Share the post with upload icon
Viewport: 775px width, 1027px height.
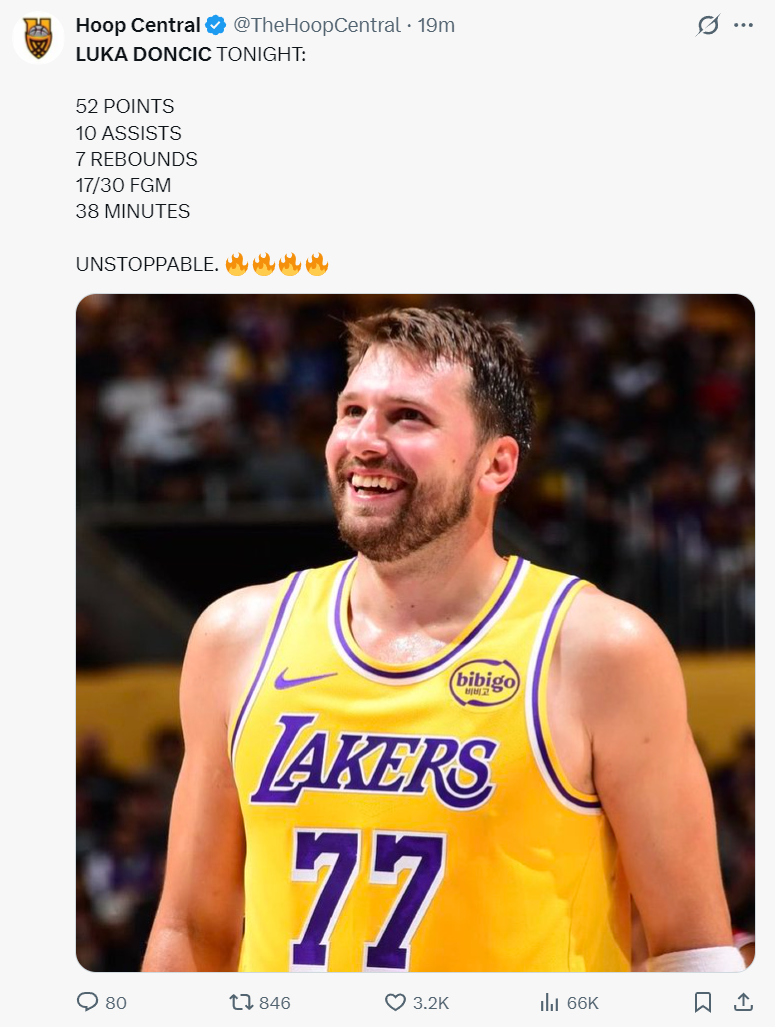[743, 1002]
